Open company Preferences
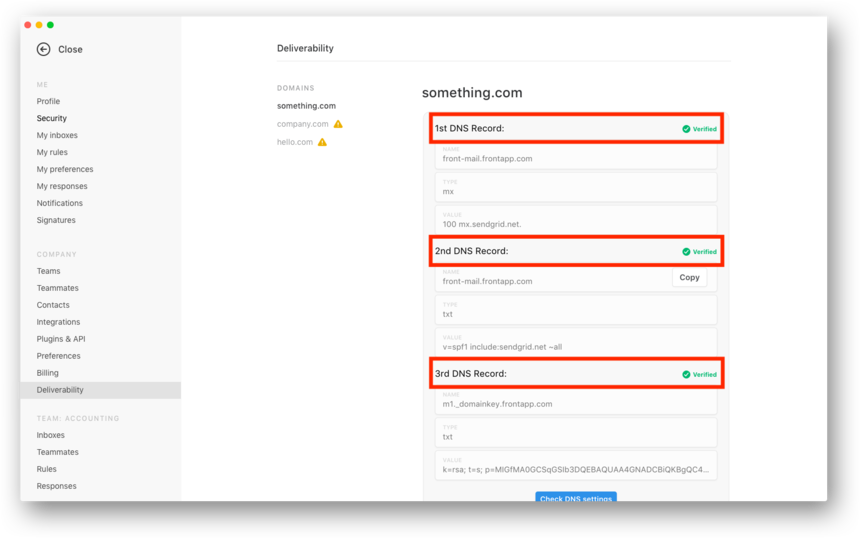The height and width of the screenshot is (538, 860). coord(59,356)
